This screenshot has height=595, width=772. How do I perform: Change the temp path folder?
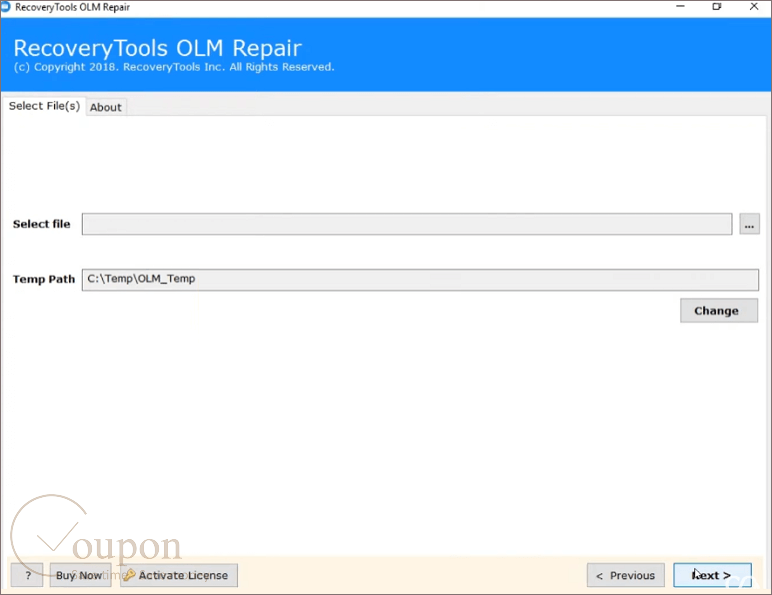(719, 311)
